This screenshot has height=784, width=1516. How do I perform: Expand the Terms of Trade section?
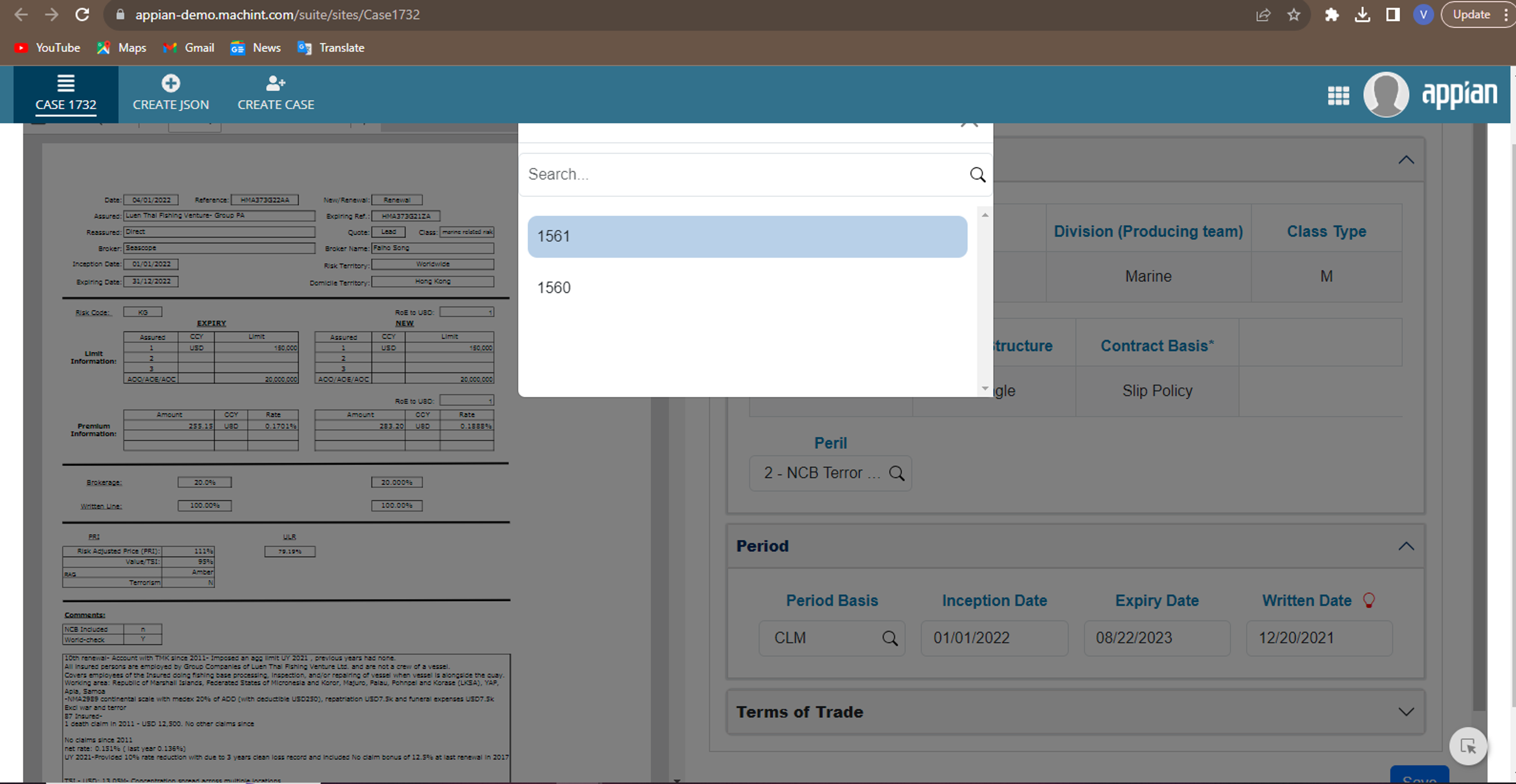1406,712
